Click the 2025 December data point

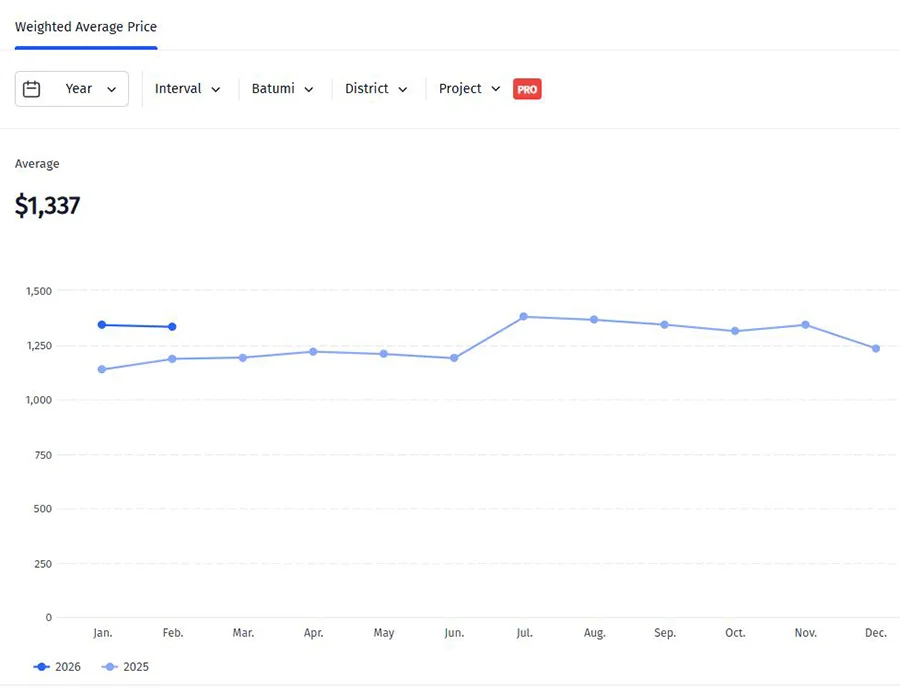[x=876, y=349]
